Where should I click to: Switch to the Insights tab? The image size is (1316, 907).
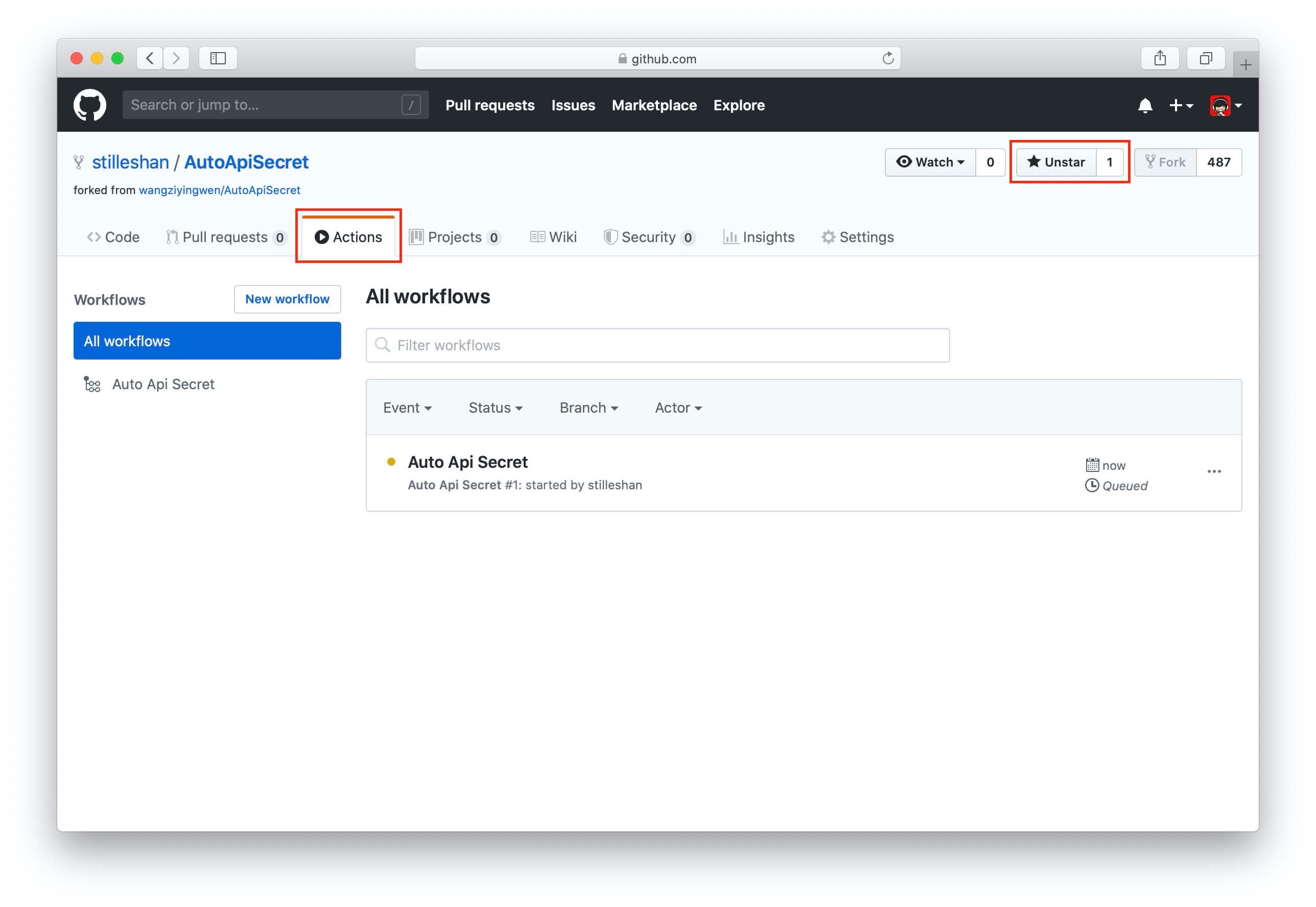click(758, 237)
